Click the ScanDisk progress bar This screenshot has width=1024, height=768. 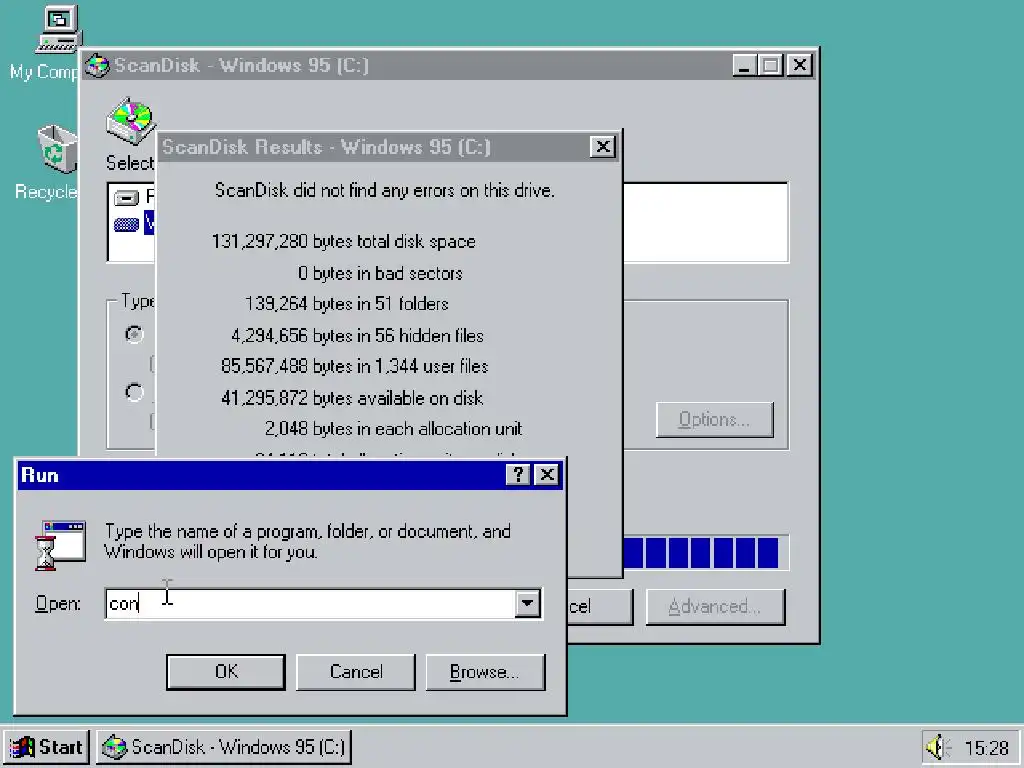pos(706,552)
